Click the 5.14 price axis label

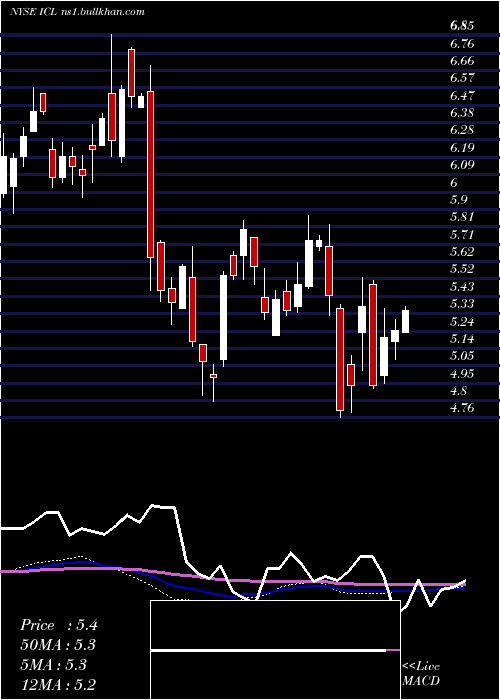tap(462, 339)
